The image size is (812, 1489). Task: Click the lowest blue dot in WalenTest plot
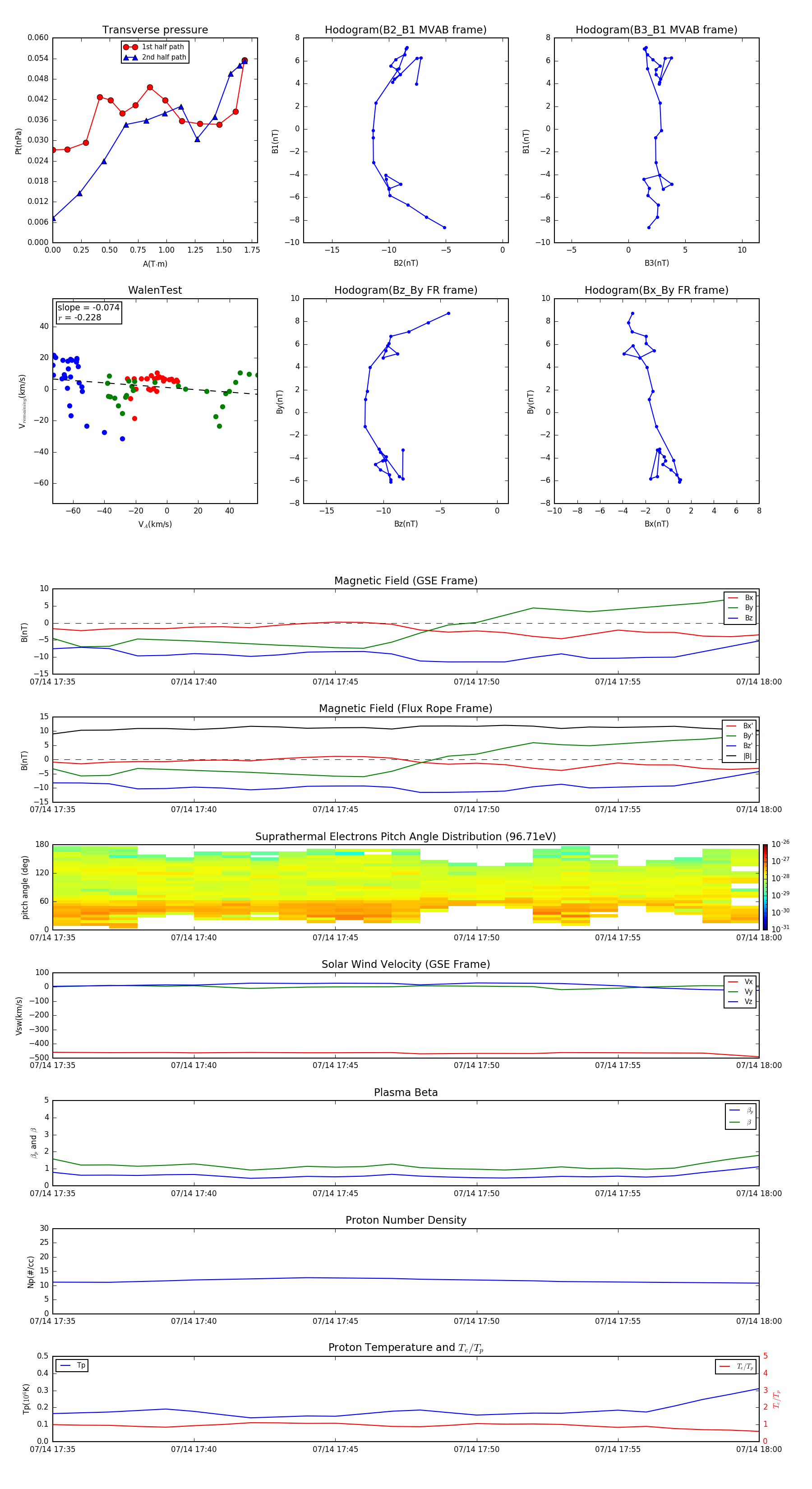pos(123,439)
